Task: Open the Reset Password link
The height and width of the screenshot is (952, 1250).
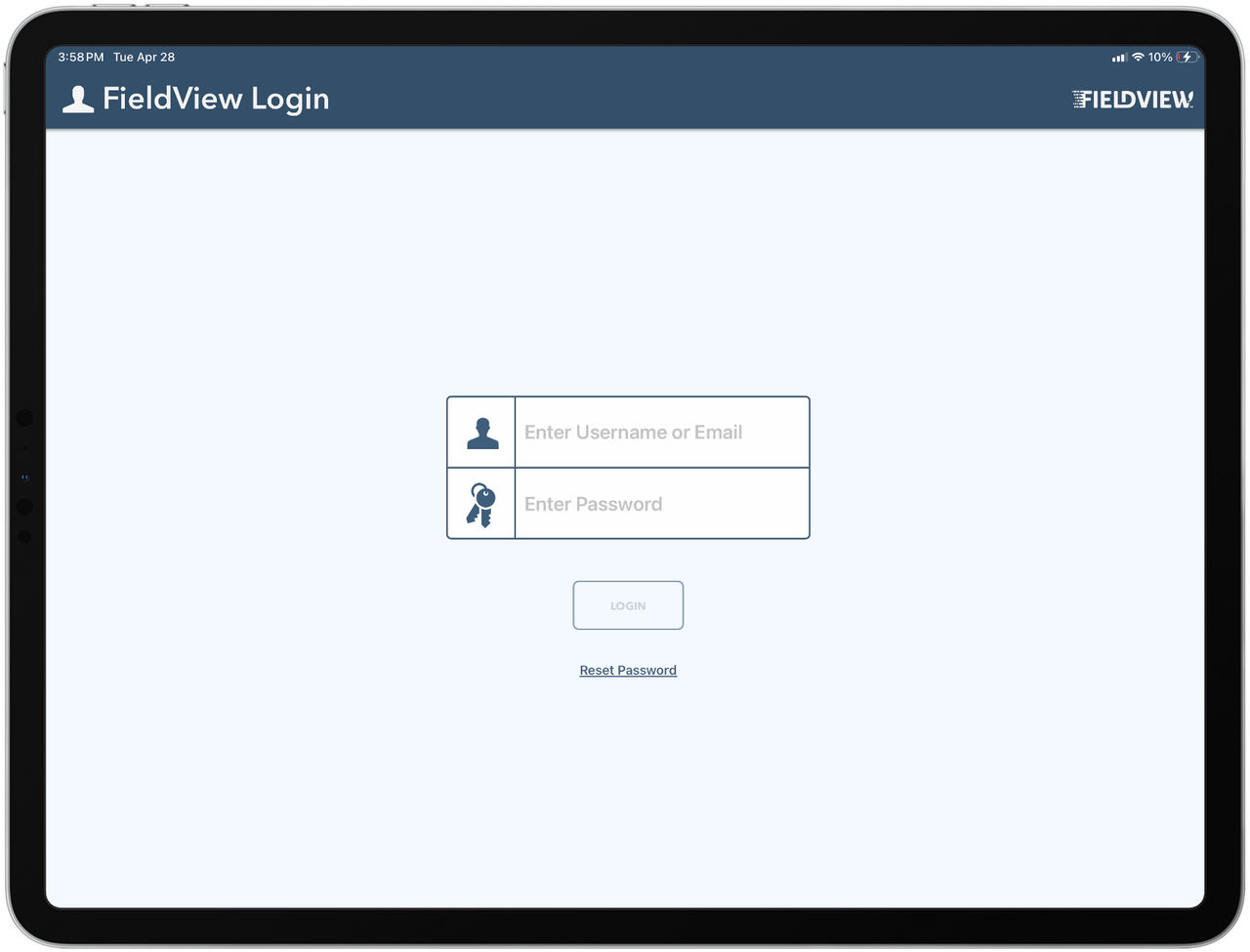Action: pos(628,671)
